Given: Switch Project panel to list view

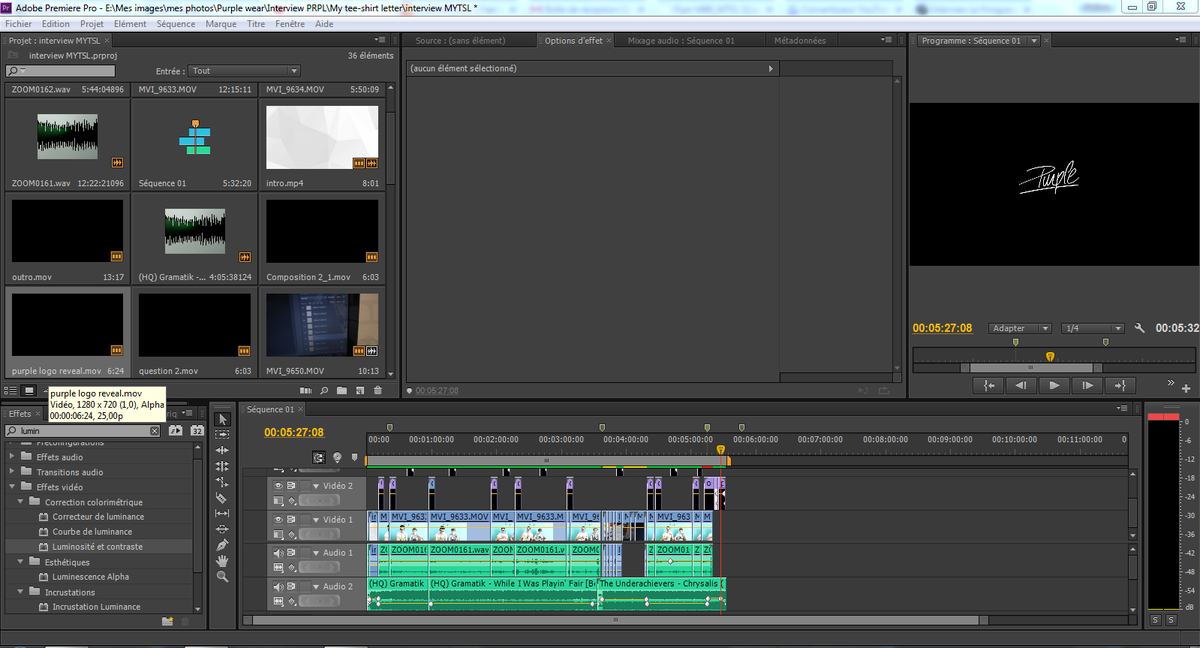Looking at the screenshot, I should pyautogui.click(x=12, y=390).
